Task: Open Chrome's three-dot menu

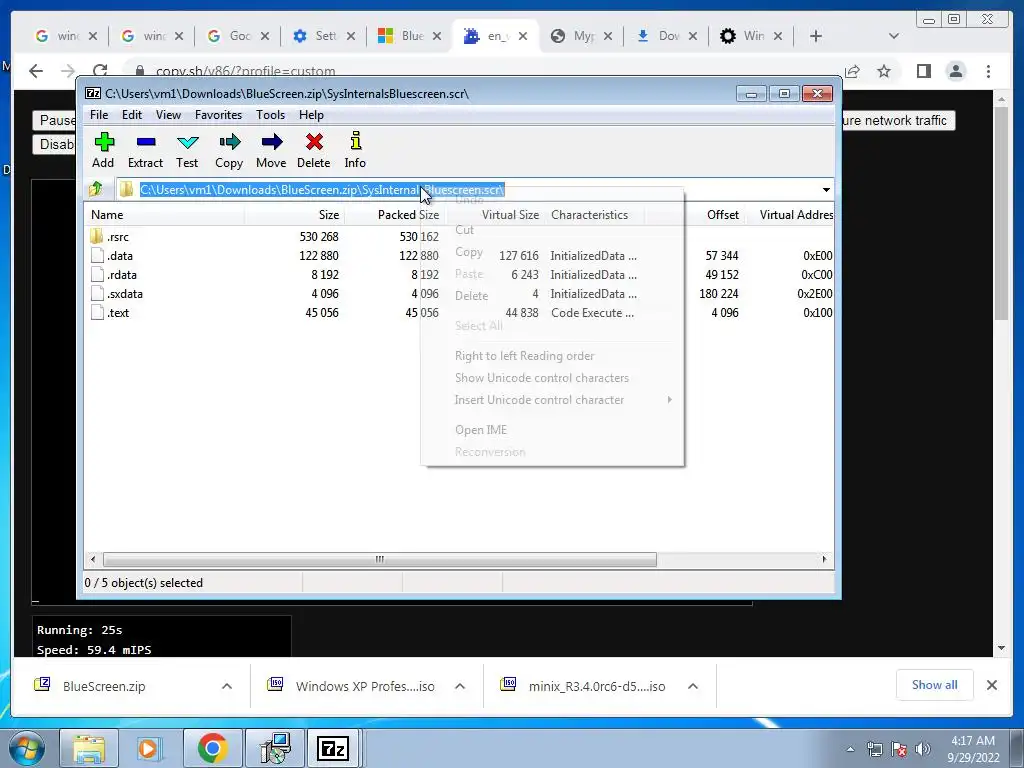Action: pyautogui.click(x=988, y=71)
